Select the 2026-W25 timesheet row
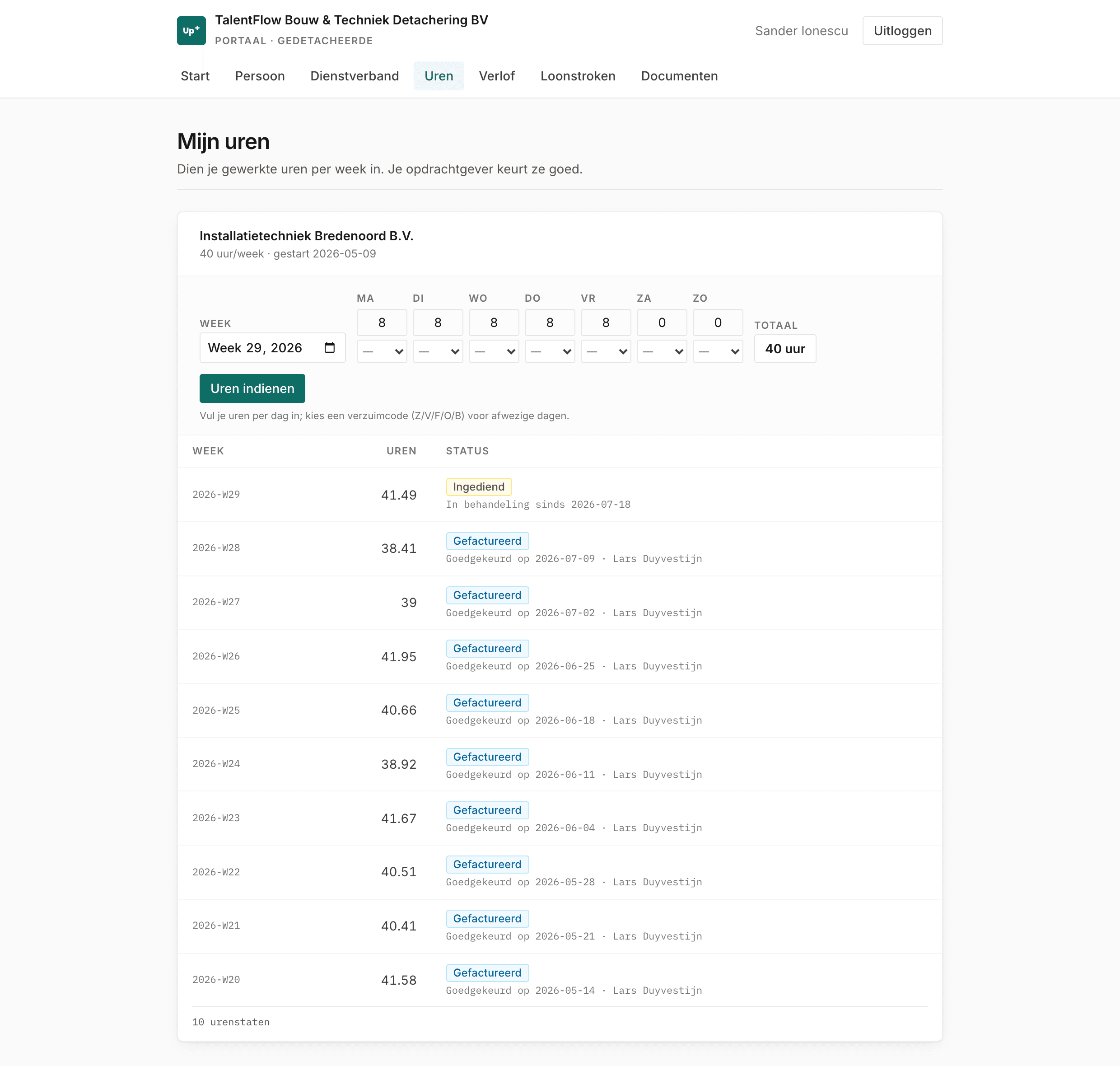1120x1066 pixels. pyautogui.click(x=560, y=710)
